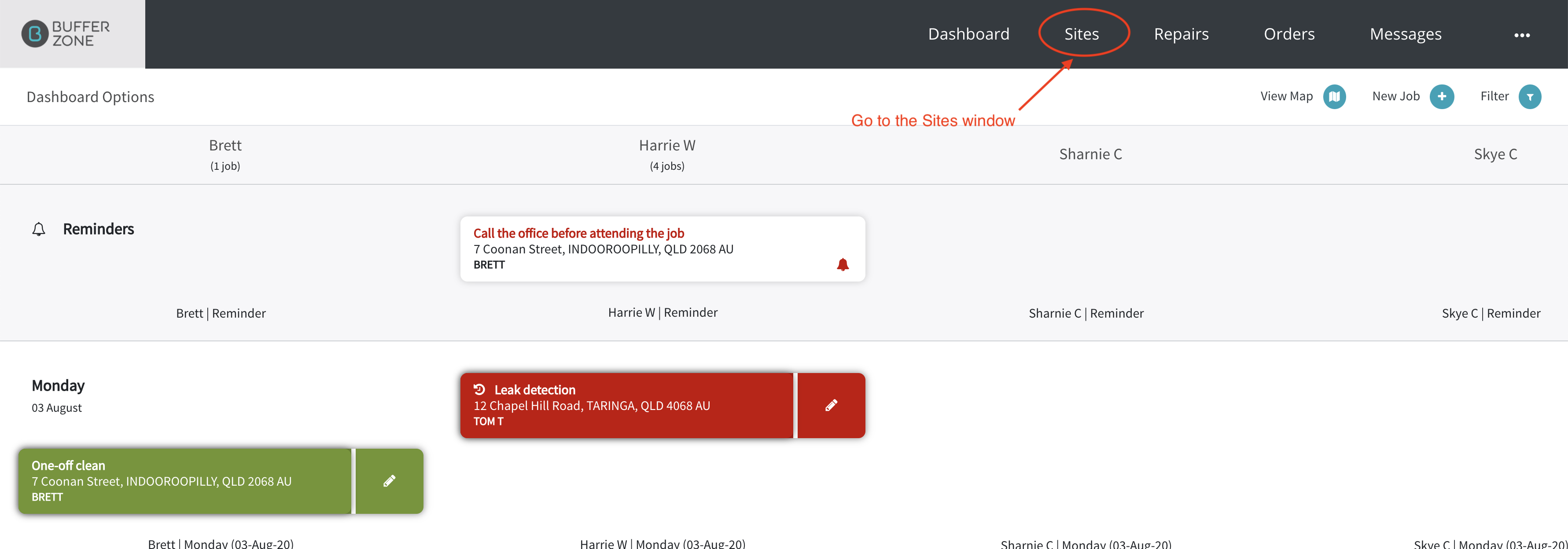Select the Brett column header
The width and height of the screenshot is (1568, 549).
point(225,145)
